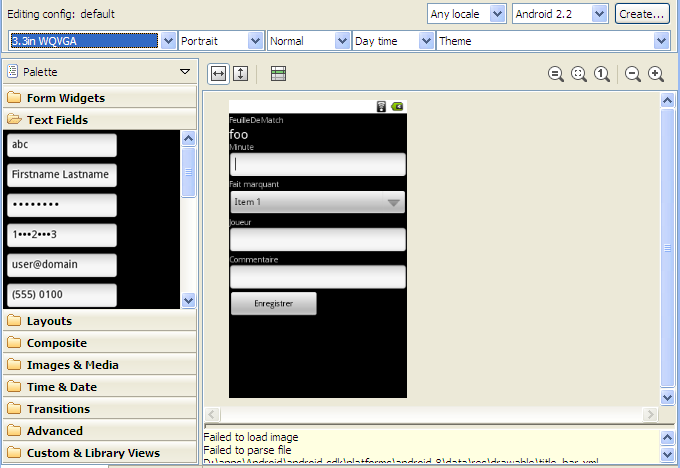Click the Joueur input field in preview
Viewport: 680px width, 468px height.
click(x=318, y=239)
